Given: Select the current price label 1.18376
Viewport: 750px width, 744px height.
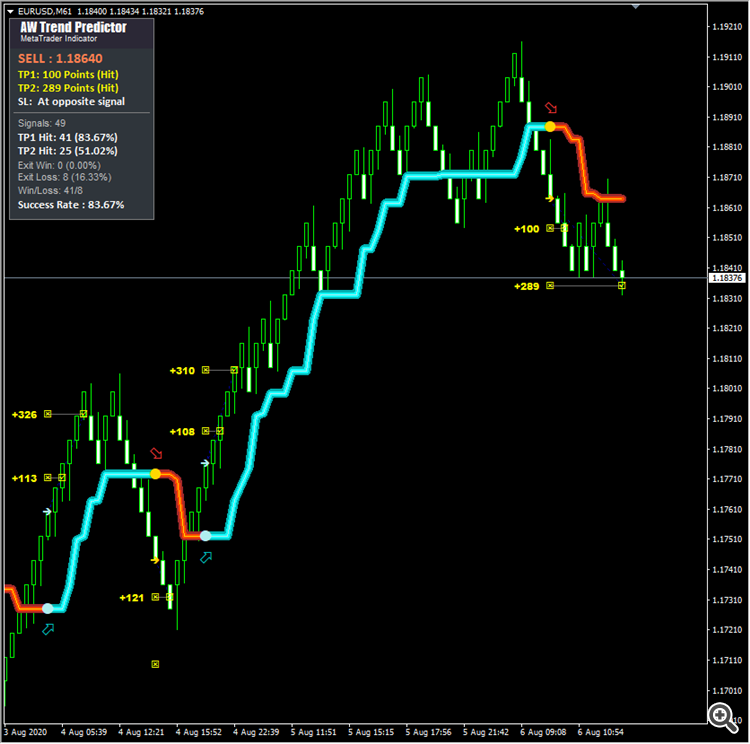Looking at the screenshot, I should [727, 278].
